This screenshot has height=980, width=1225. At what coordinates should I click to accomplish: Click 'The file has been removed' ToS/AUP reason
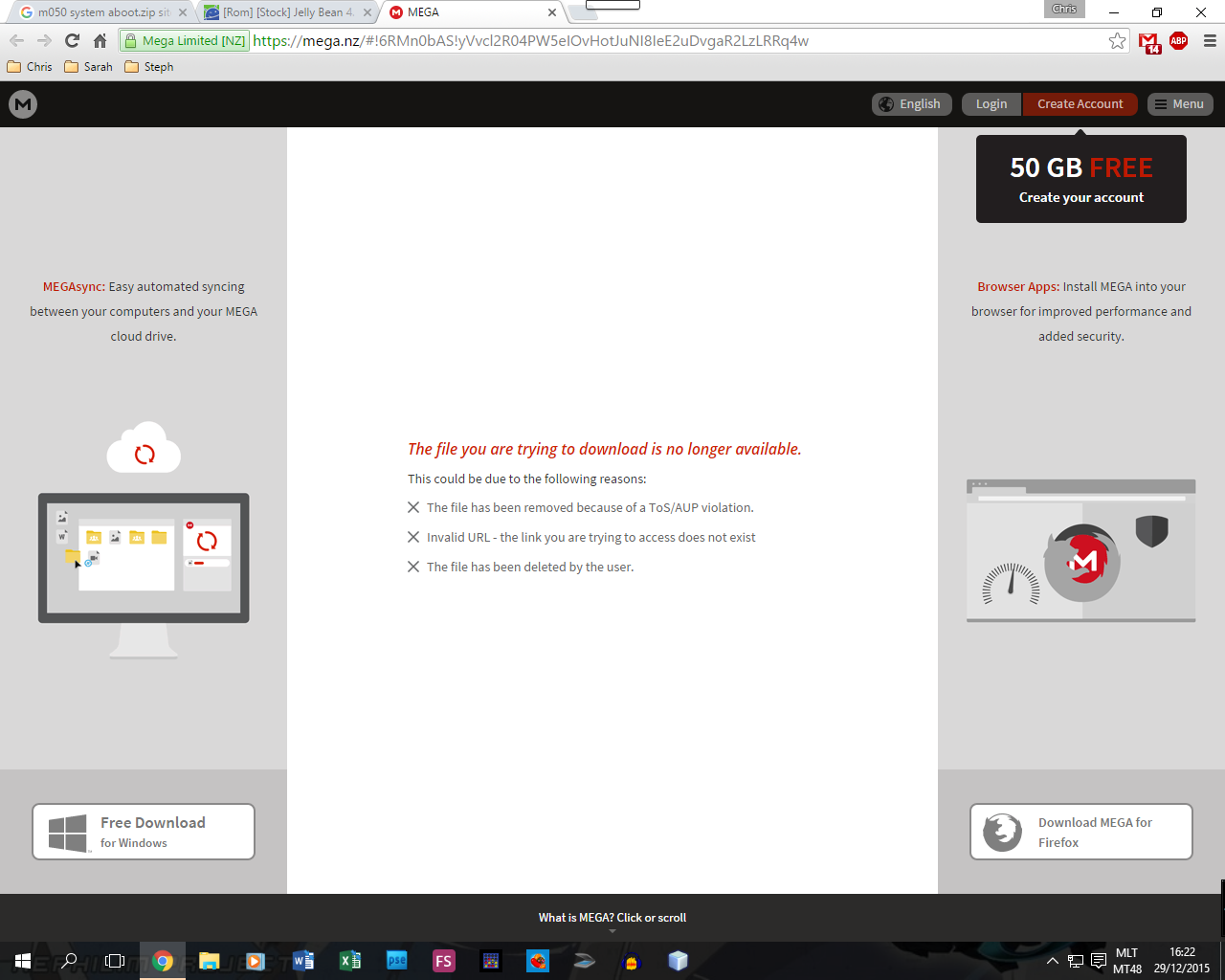click(590, 507)
